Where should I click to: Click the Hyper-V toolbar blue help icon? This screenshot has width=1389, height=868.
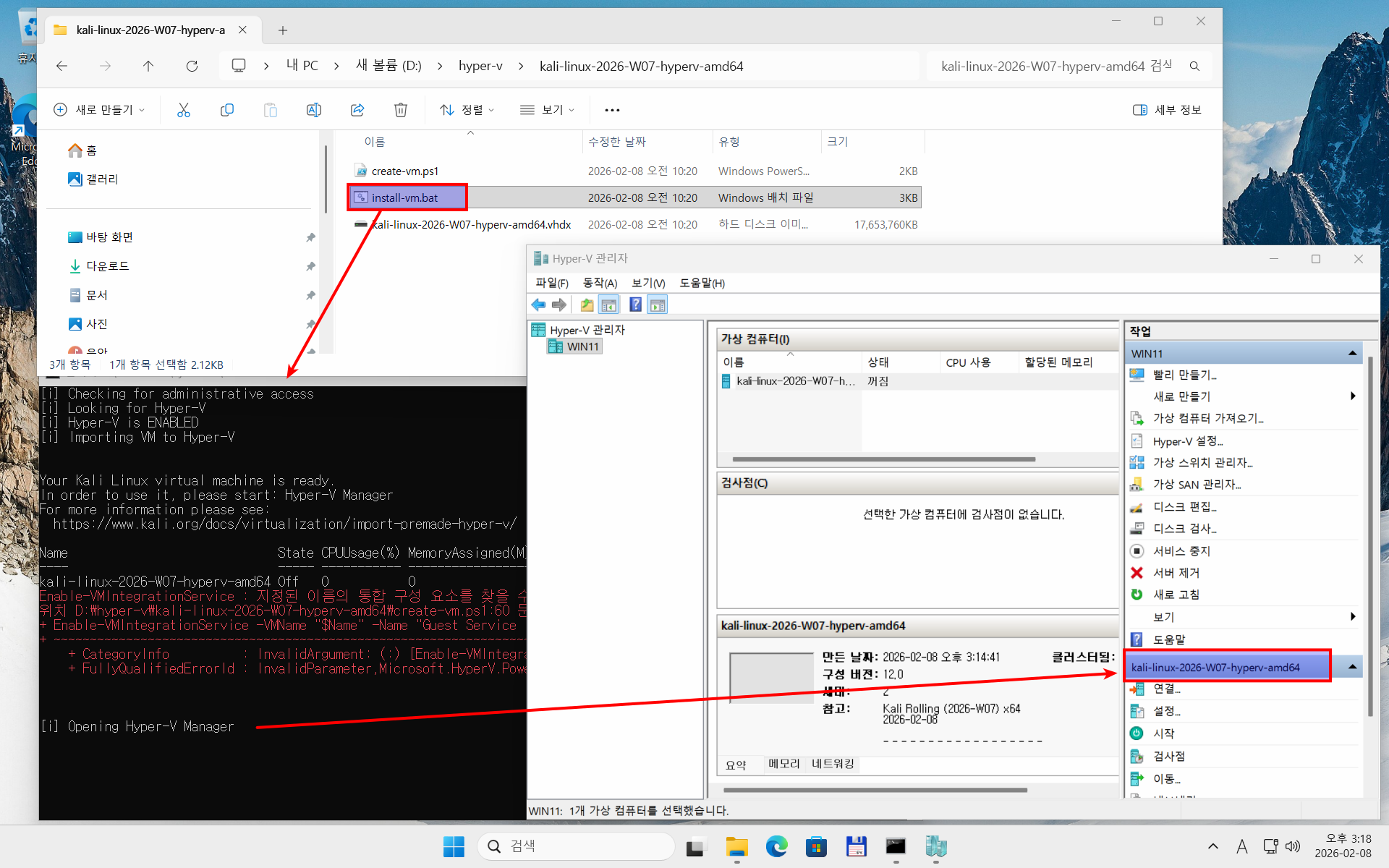tap(635, 305)
